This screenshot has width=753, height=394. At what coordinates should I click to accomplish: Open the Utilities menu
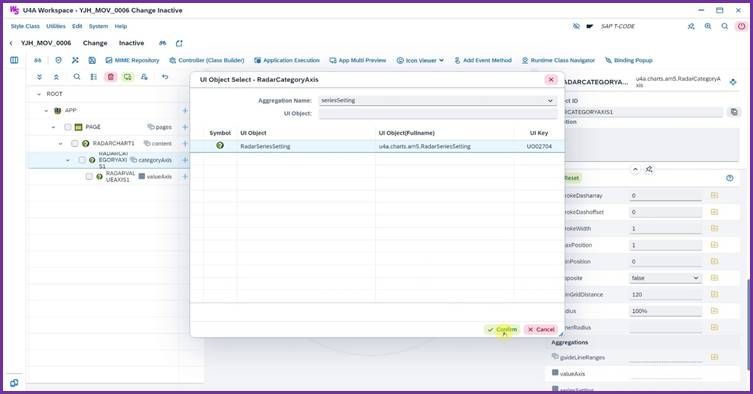click(x=56, y=26)
